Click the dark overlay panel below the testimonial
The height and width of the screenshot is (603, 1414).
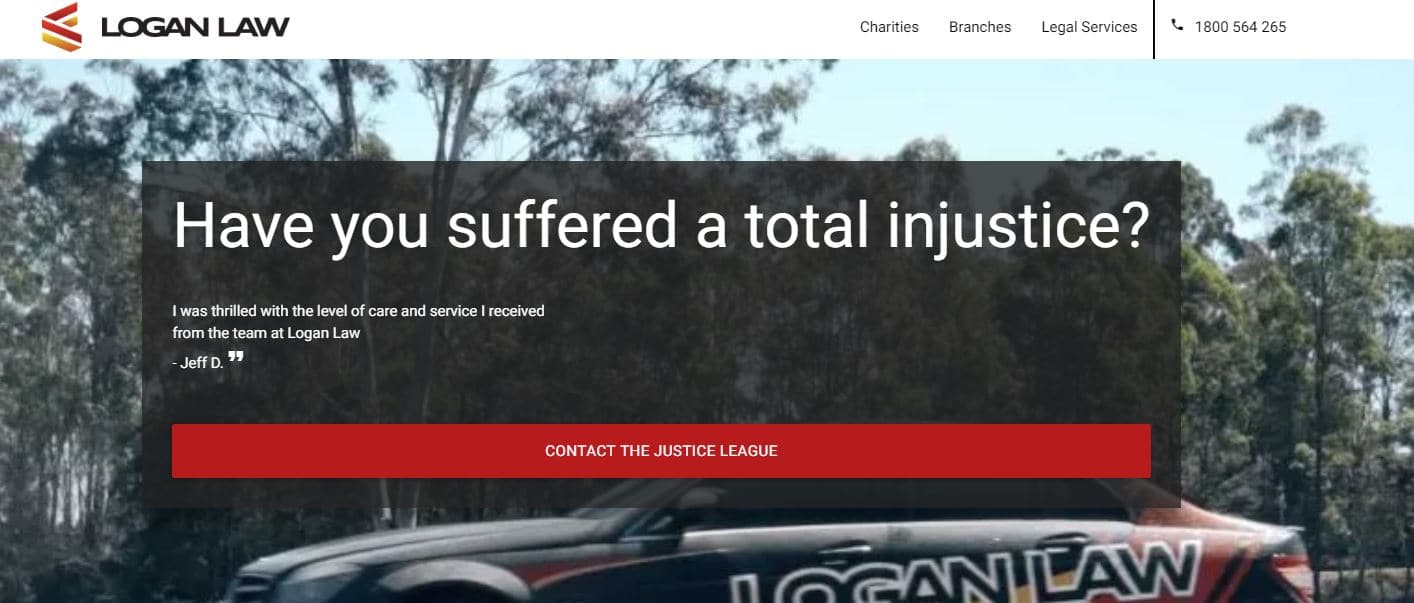pos(661,398)
